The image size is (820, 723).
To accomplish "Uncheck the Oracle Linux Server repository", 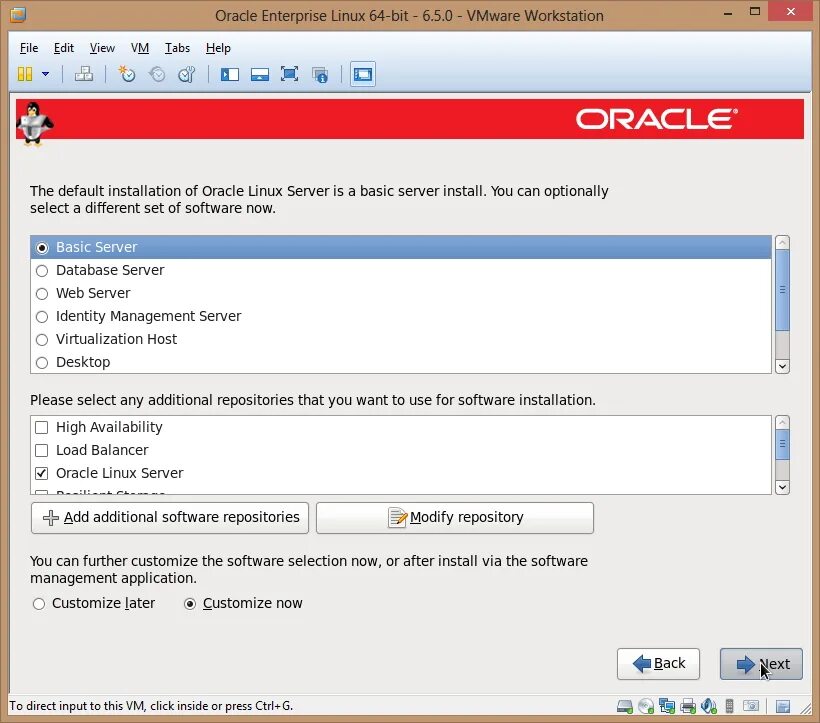I will pyautogui.click(x=41, y=474).
